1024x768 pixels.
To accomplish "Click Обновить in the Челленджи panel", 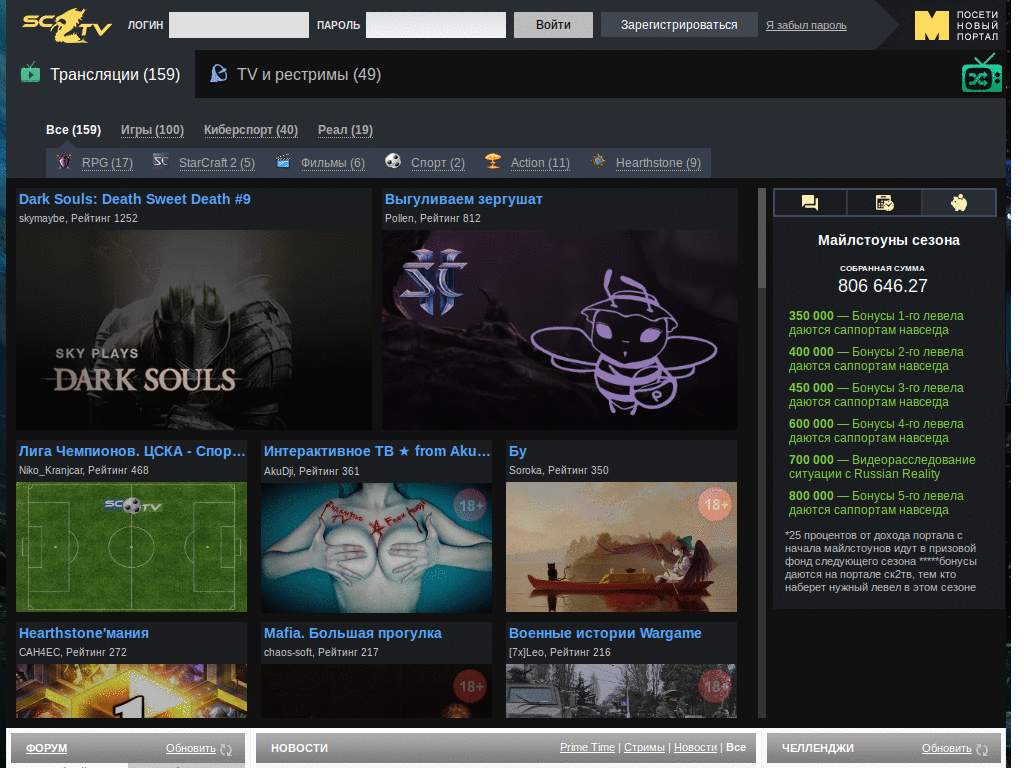I will (946, 748).
